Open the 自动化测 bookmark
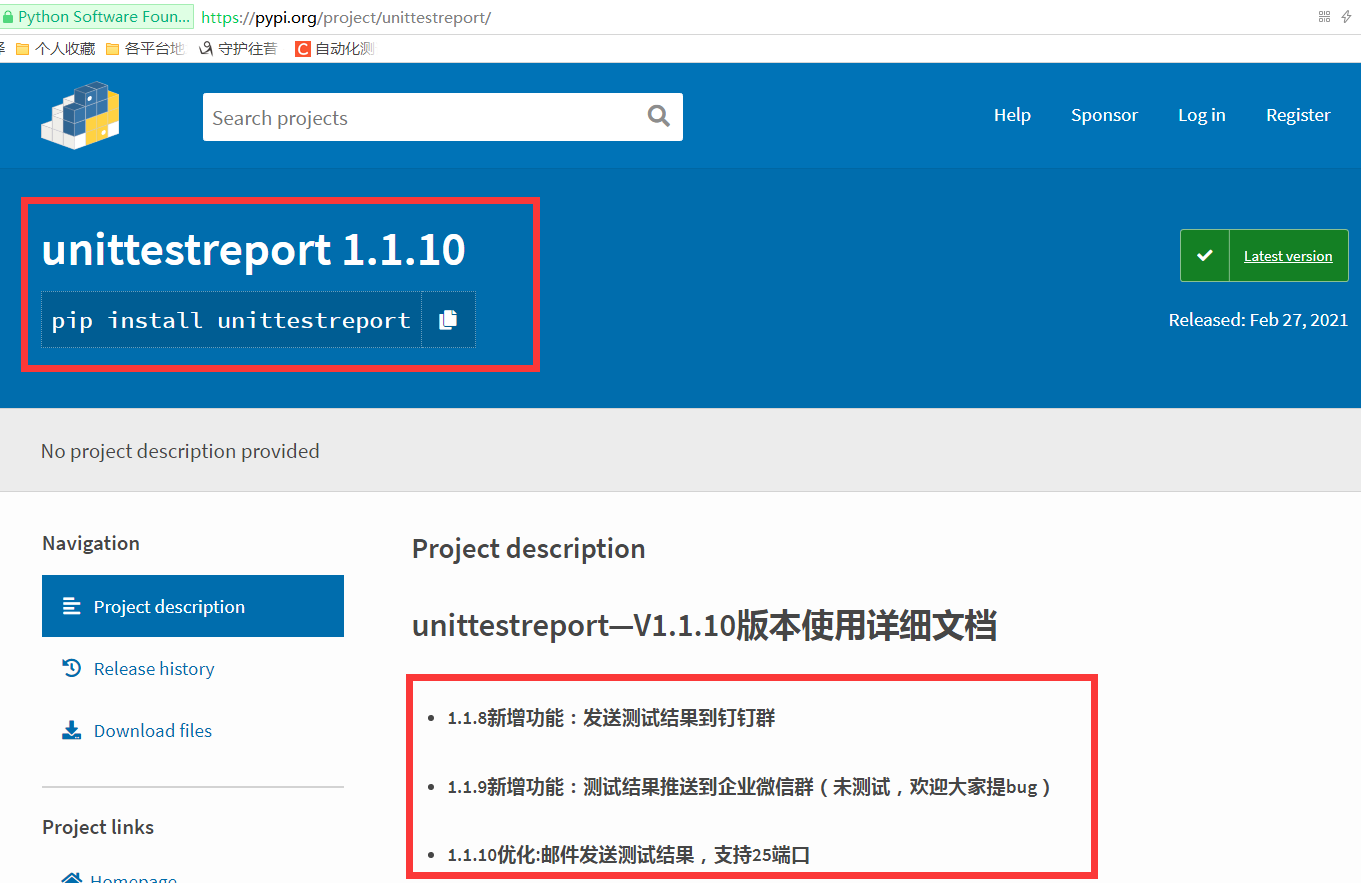 tap(335, 48)
